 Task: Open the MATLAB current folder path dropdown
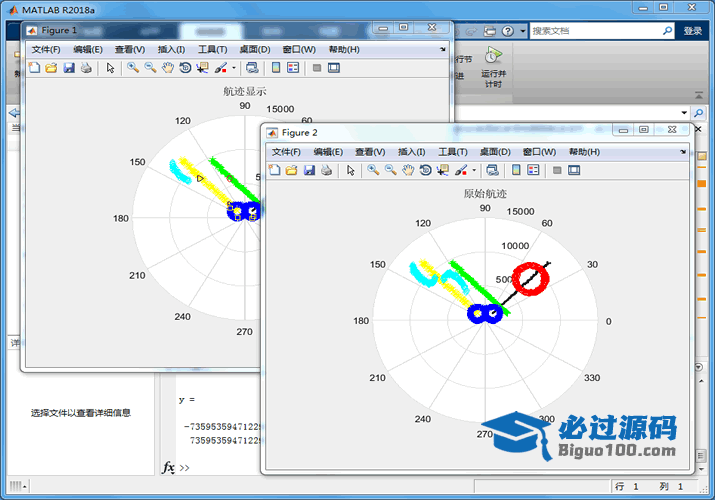tap(684, 112)
